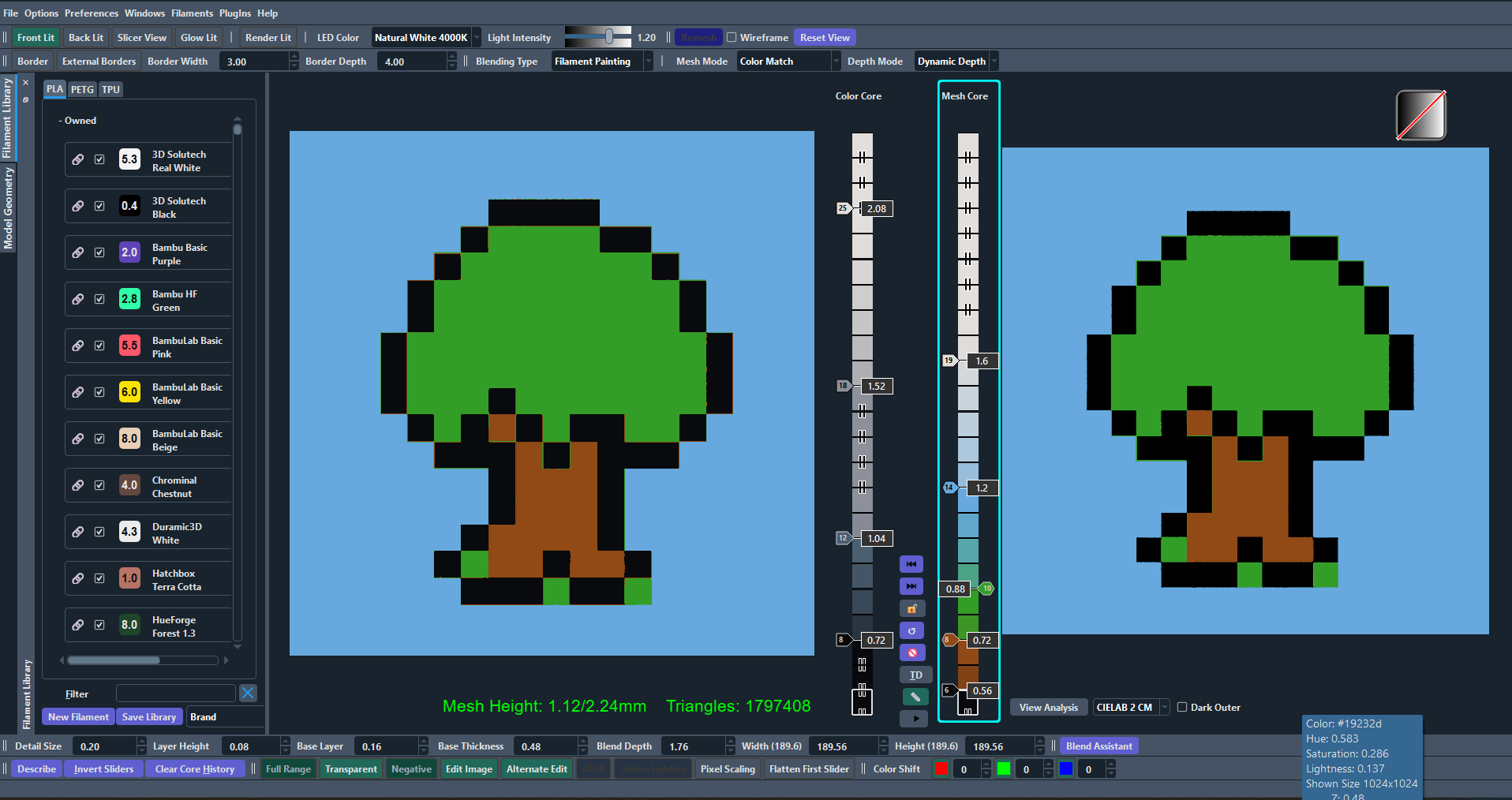Image resolution: width=1512 pixels, height=800 pixels.
Task: Click the skip-to-start button between the sliders
Action: pyautogui.click(x=911, y=564)
